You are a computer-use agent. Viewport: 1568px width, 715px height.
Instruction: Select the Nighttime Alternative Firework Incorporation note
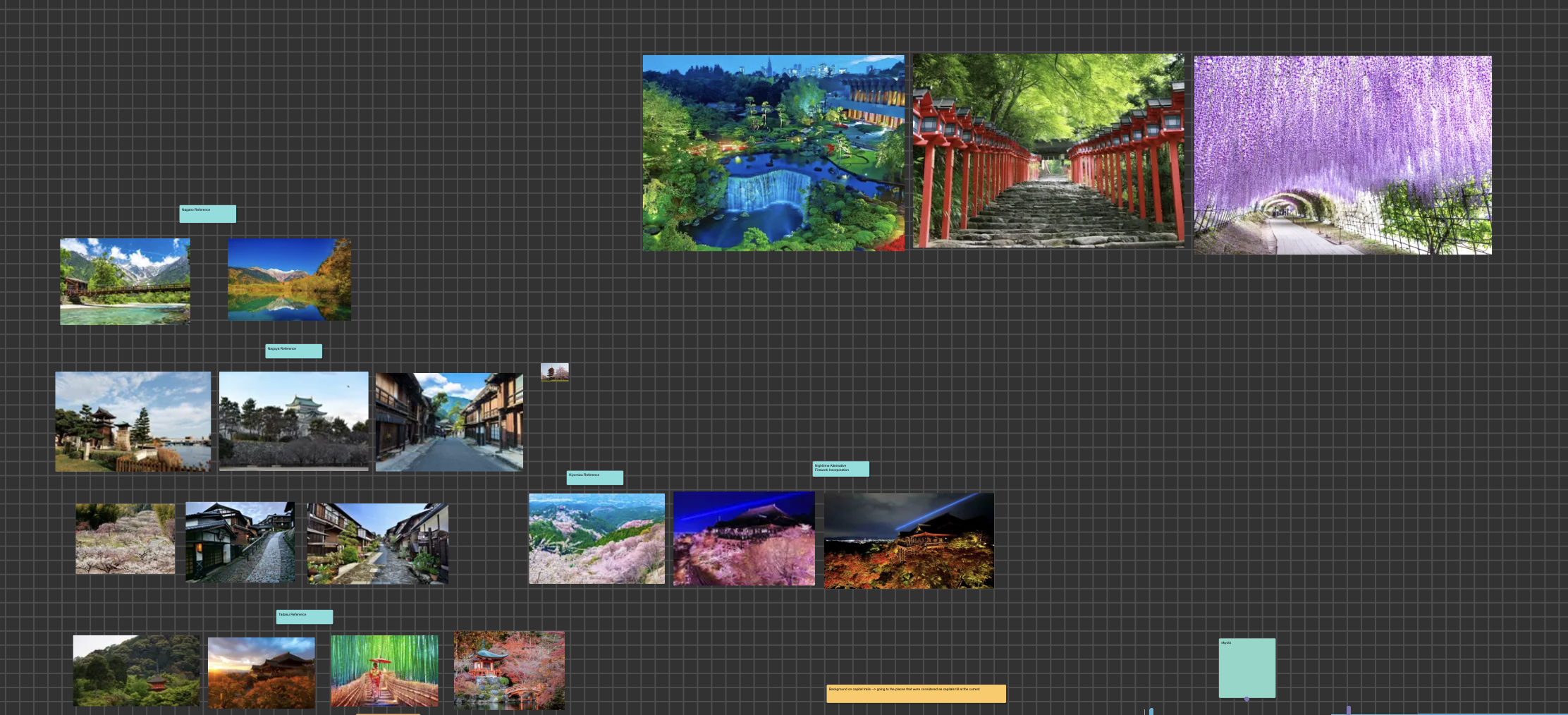coord(840,469)
